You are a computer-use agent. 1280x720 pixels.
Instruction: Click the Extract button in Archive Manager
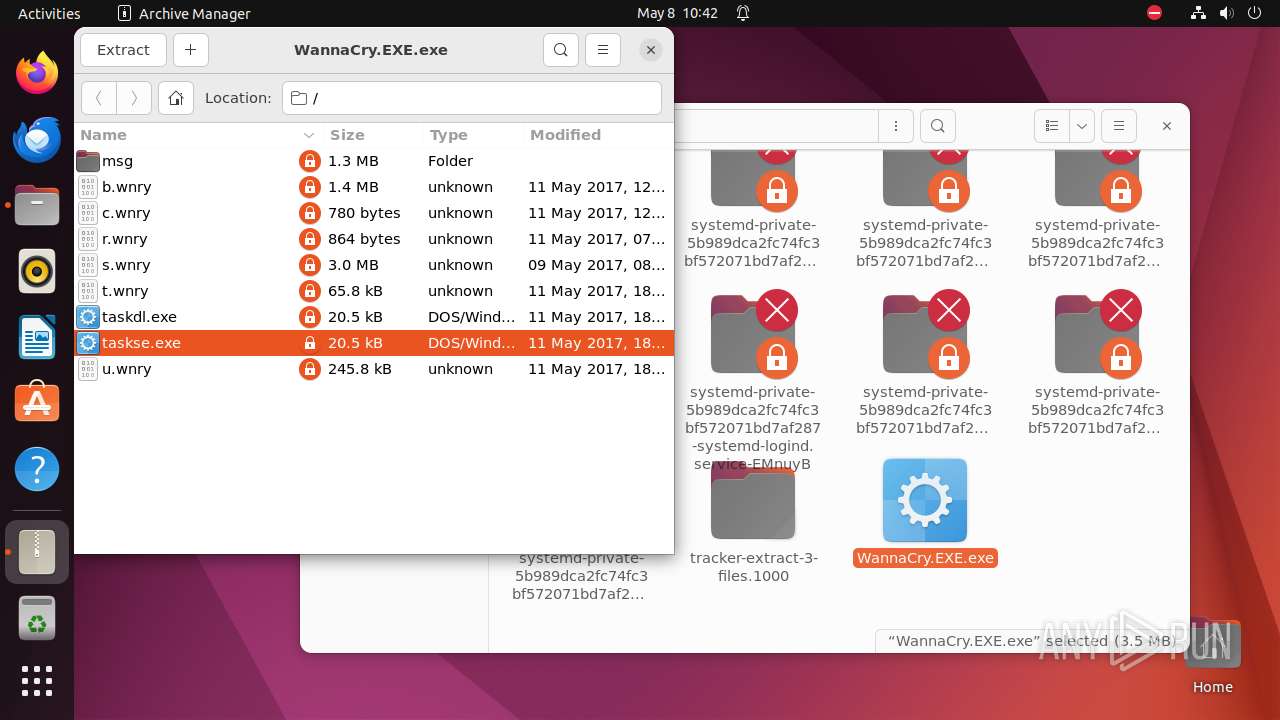point(123,50)
